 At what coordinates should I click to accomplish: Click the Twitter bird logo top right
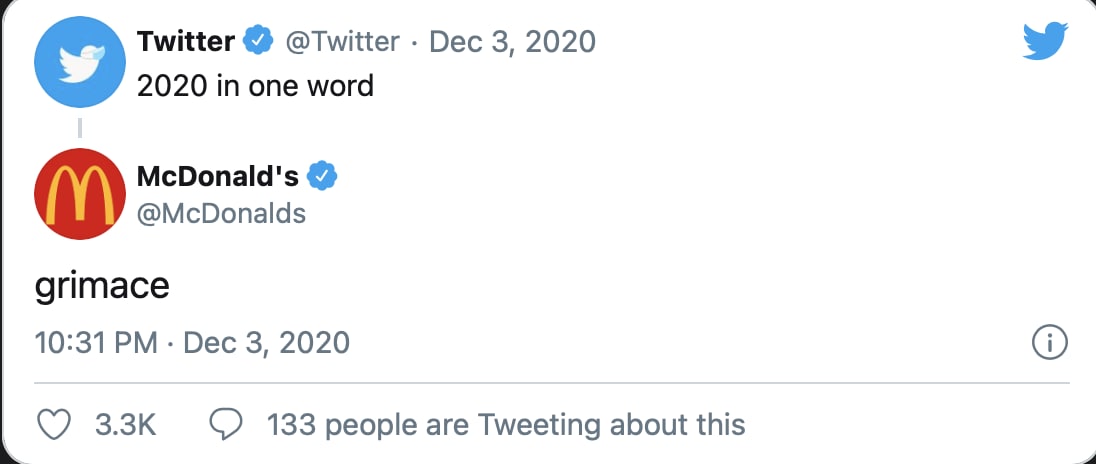click(x=1045, y=41)
